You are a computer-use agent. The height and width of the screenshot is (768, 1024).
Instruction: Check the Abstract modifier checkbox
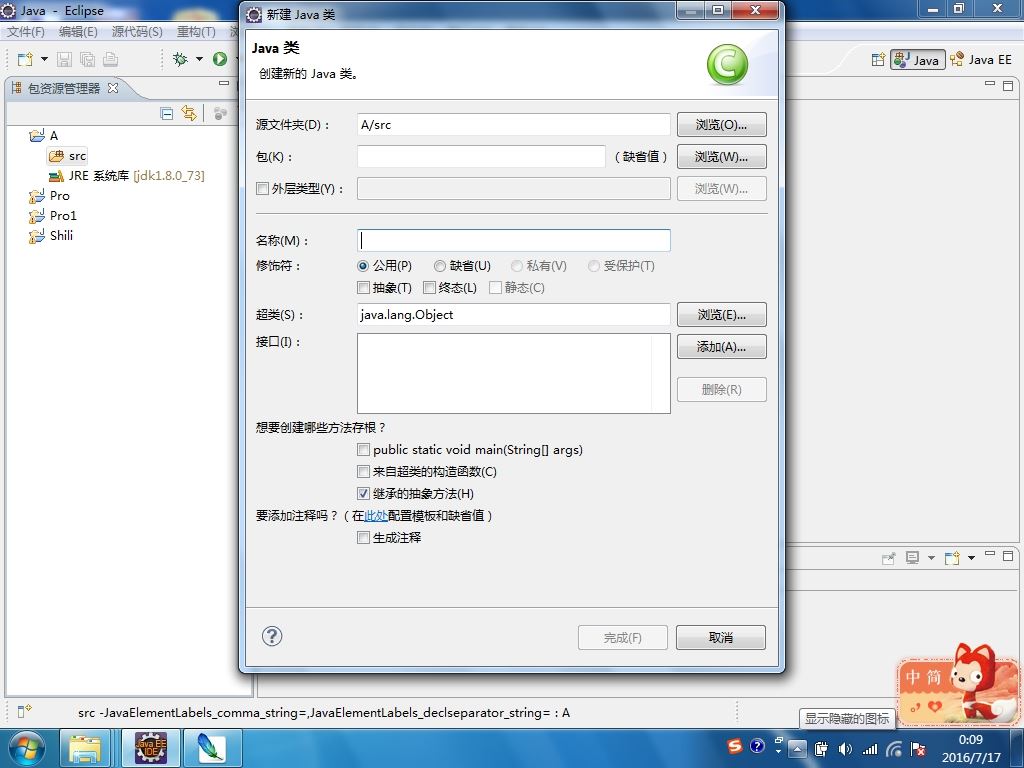[363, 287]
